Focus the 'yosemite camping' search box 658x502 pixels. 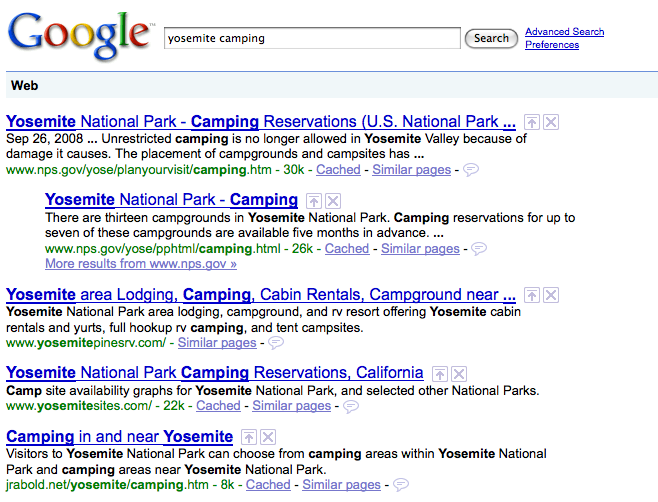pyautogui.click(x=312, y=38)
